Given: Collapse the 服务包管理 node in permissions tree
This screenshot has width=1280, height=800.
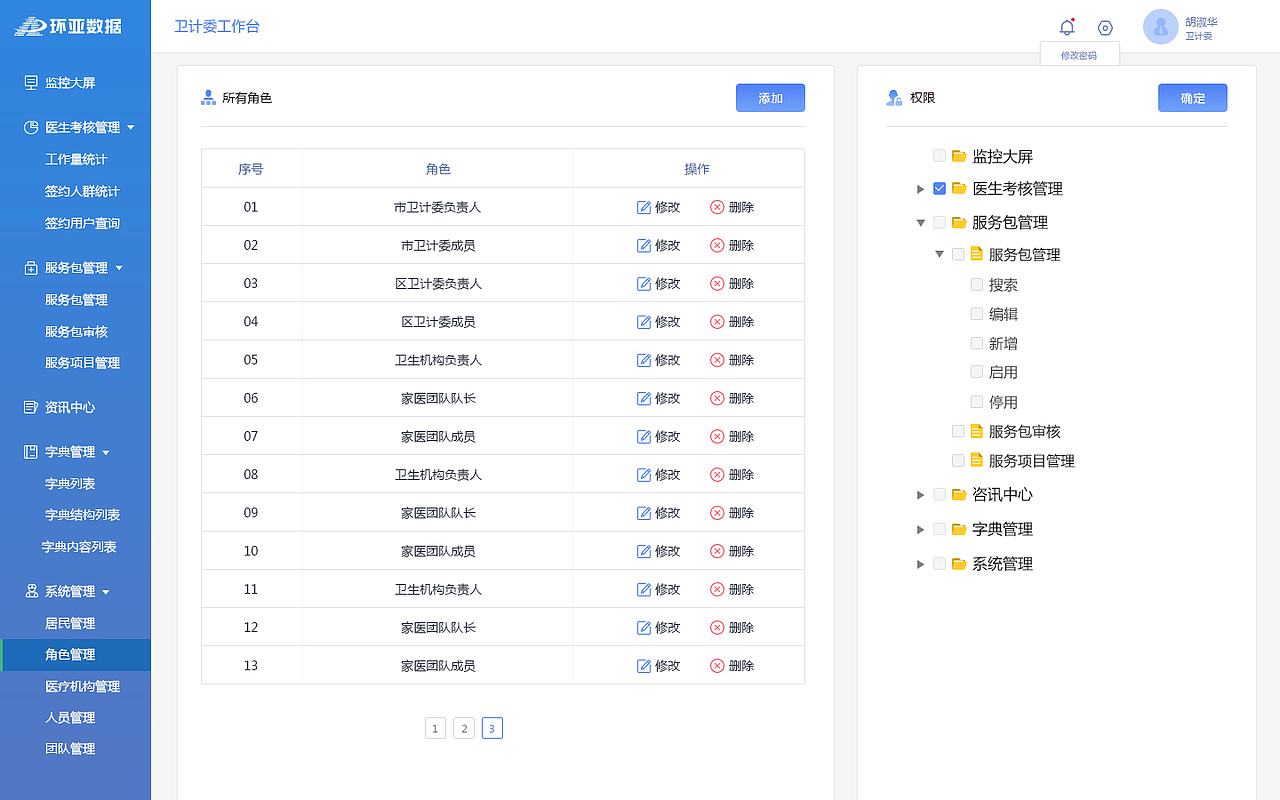Looking at the screenshot, I should pyautogui.click(x=921, y=222).
